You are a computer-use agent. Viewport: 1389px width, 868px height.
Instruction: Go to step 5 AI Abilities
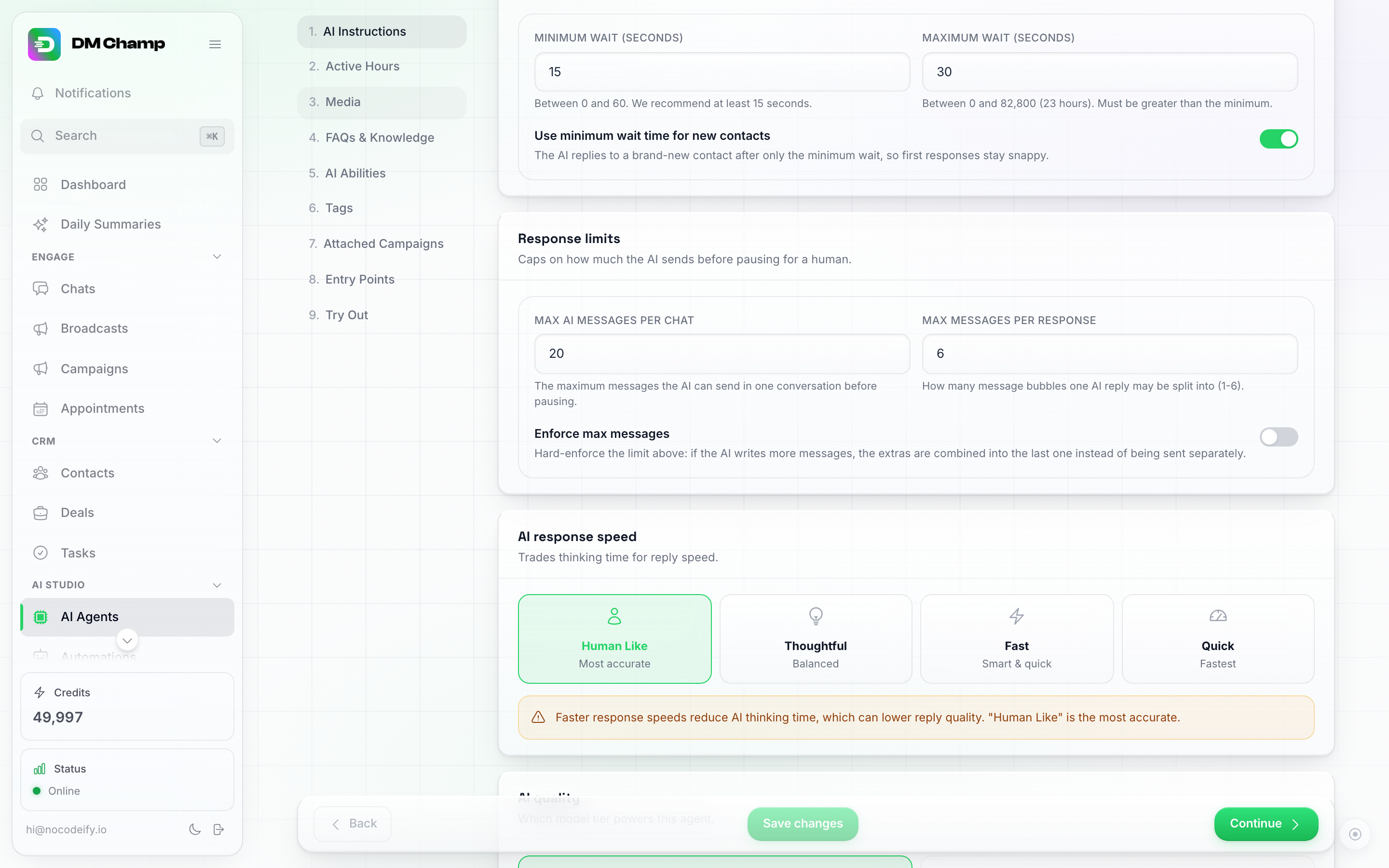pyautogui.click(x=381, y=174)
